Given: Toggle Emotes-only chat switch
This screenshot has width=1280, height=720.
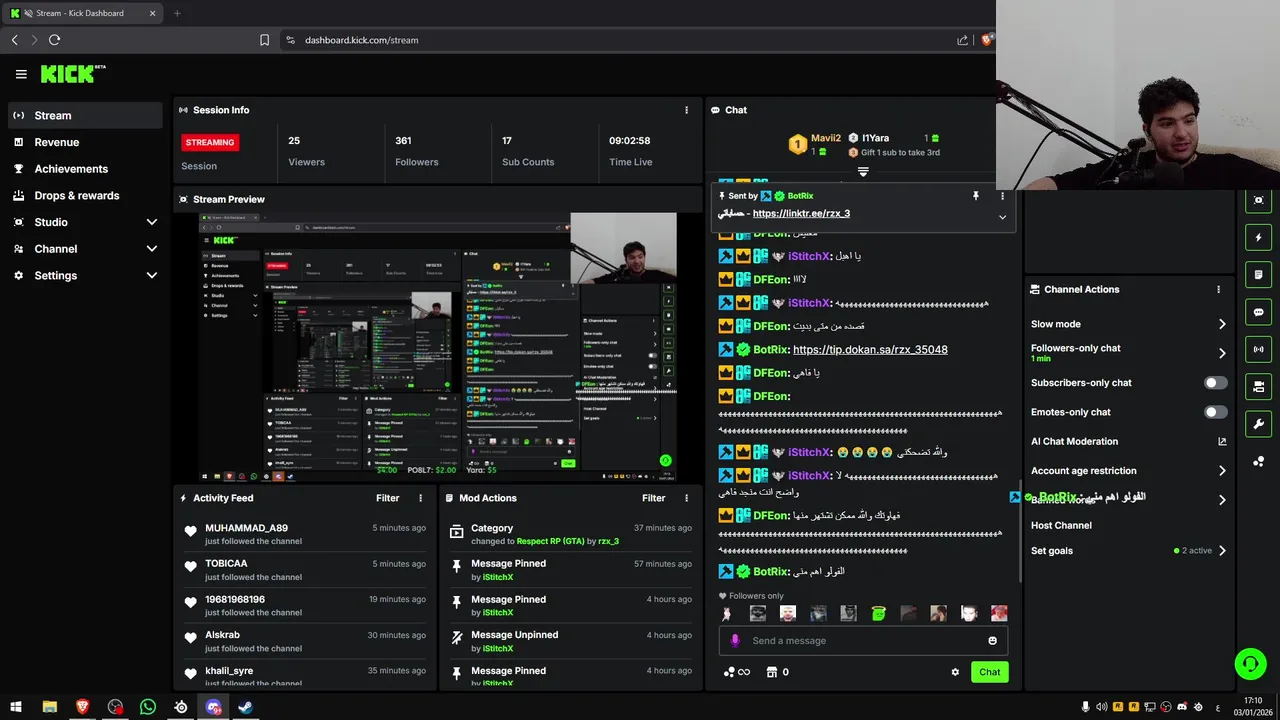Looking at the screenshot, I should click(x=1215, y=412).
